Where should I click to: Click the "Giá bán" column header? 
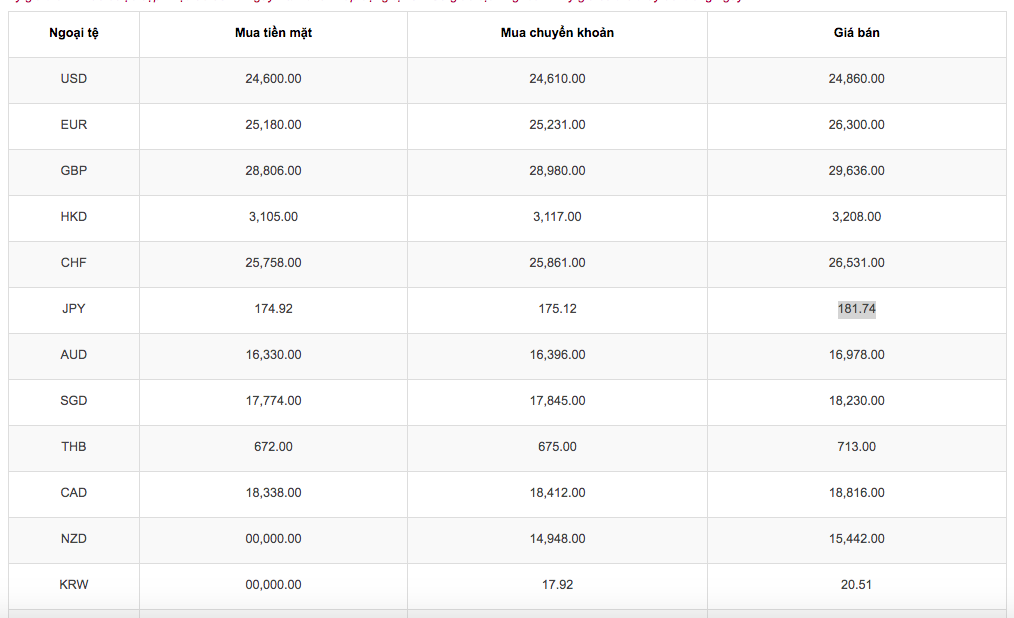click(x=856, y=33)
